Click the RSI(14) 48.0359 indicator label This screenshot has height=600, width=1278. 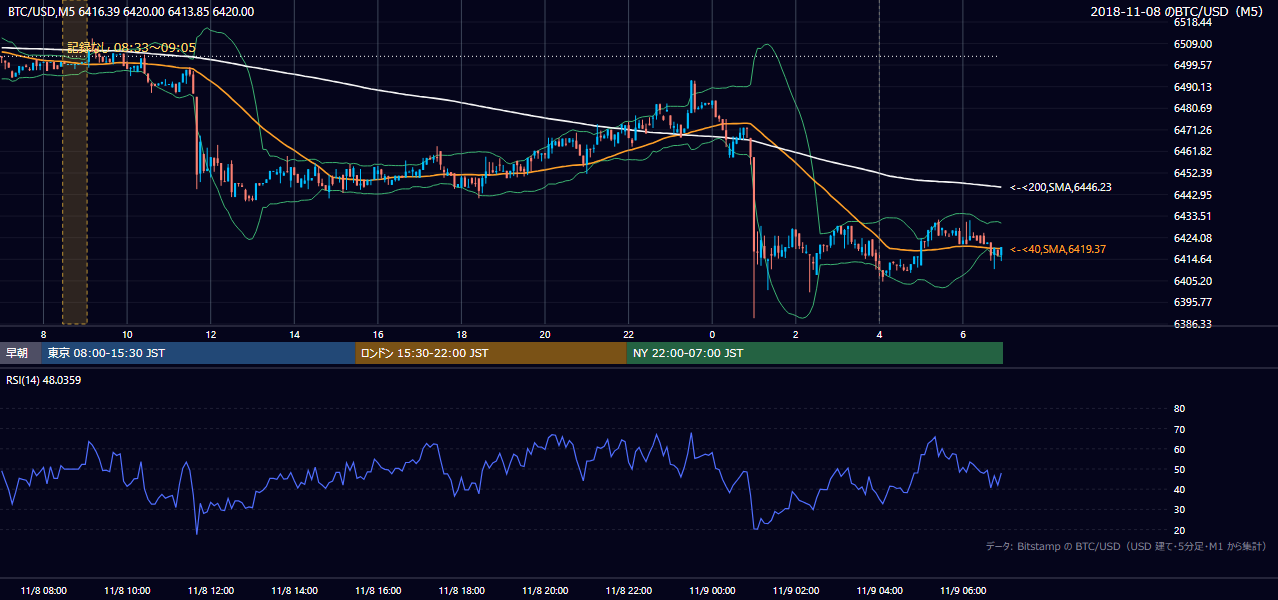[x=44, y=379]
